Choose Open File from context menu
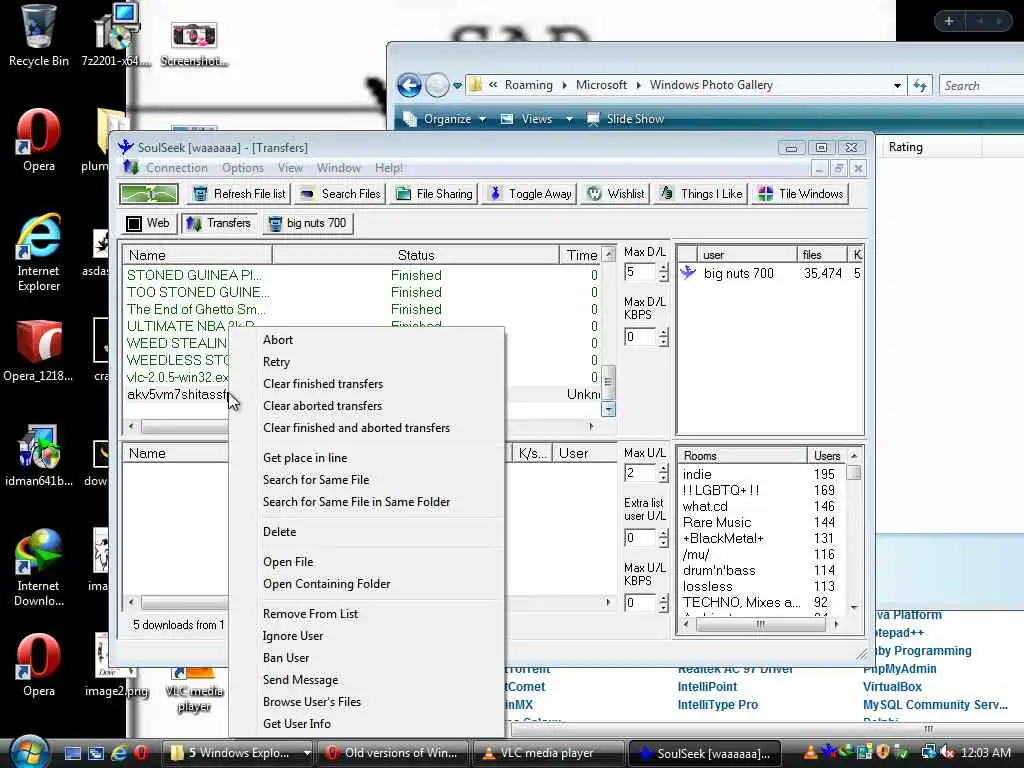The image size is (1024, 768). [x=367, y=562]
